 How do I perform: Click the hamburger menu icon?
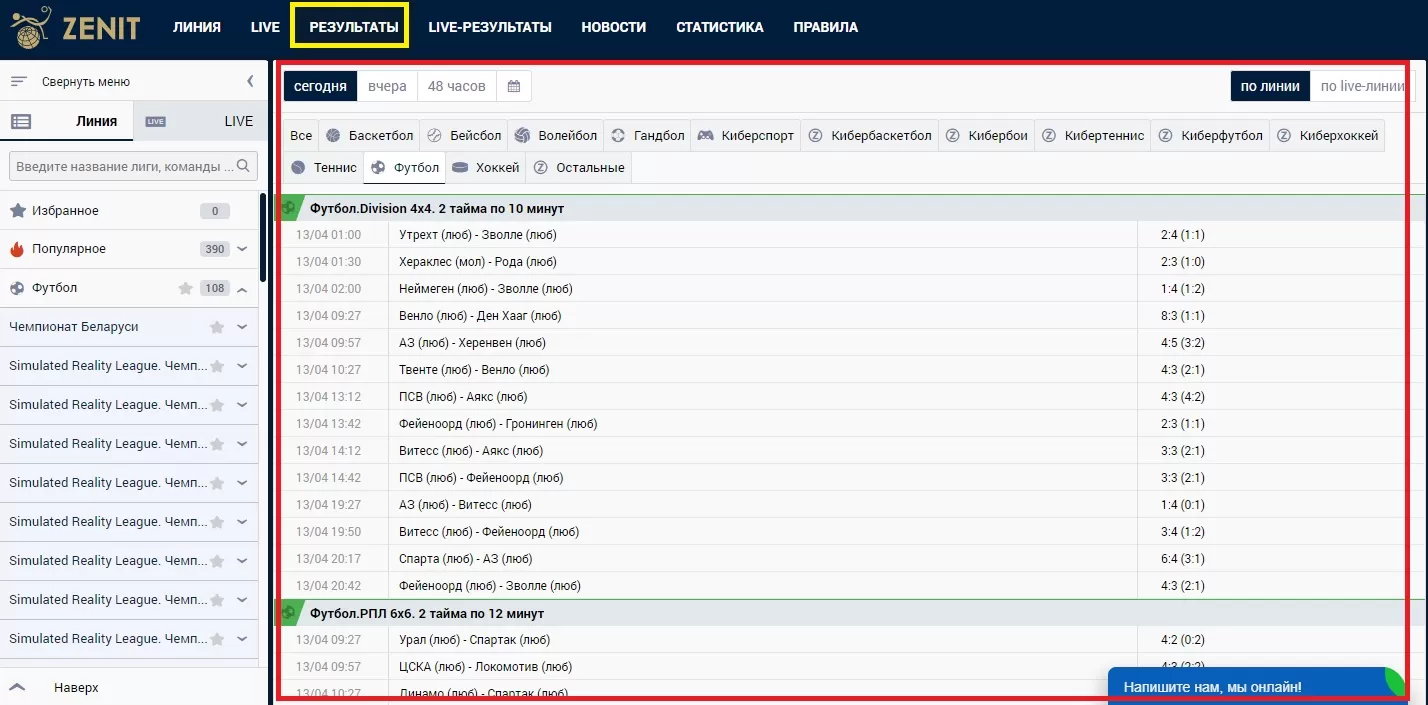pos(19,82)
